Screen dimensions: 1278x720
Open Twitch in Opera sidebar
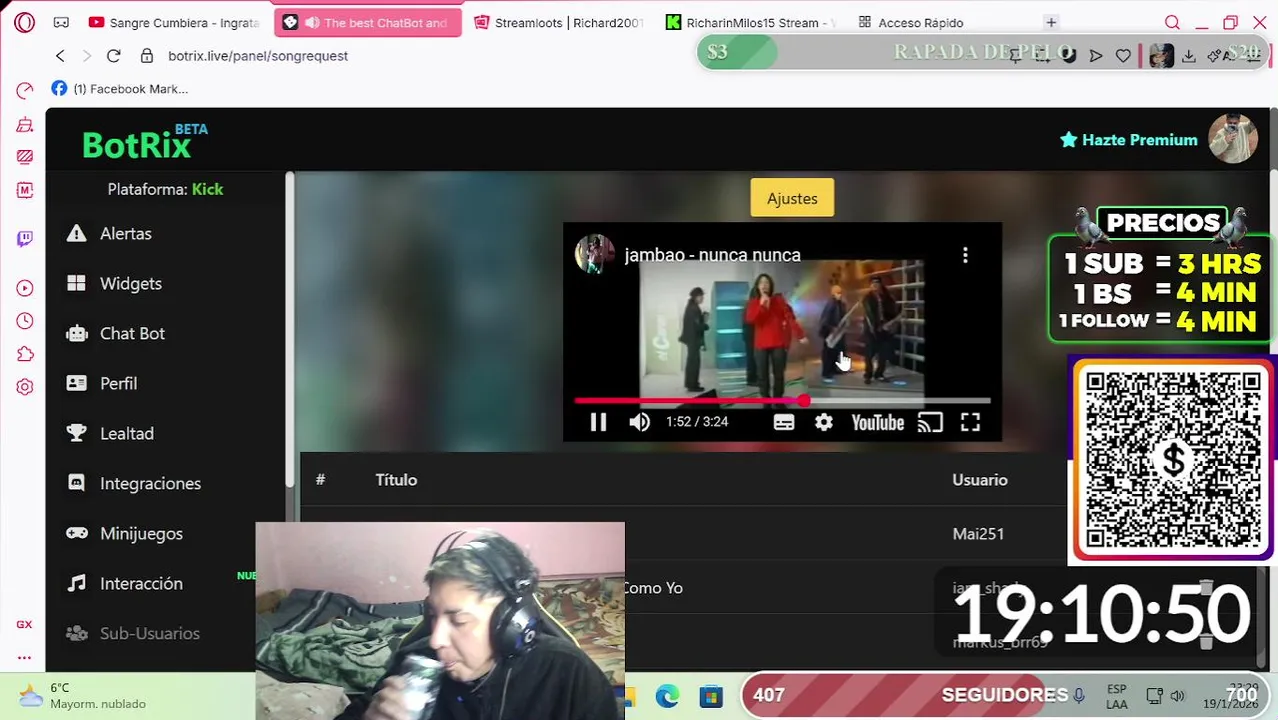(24, 238)
